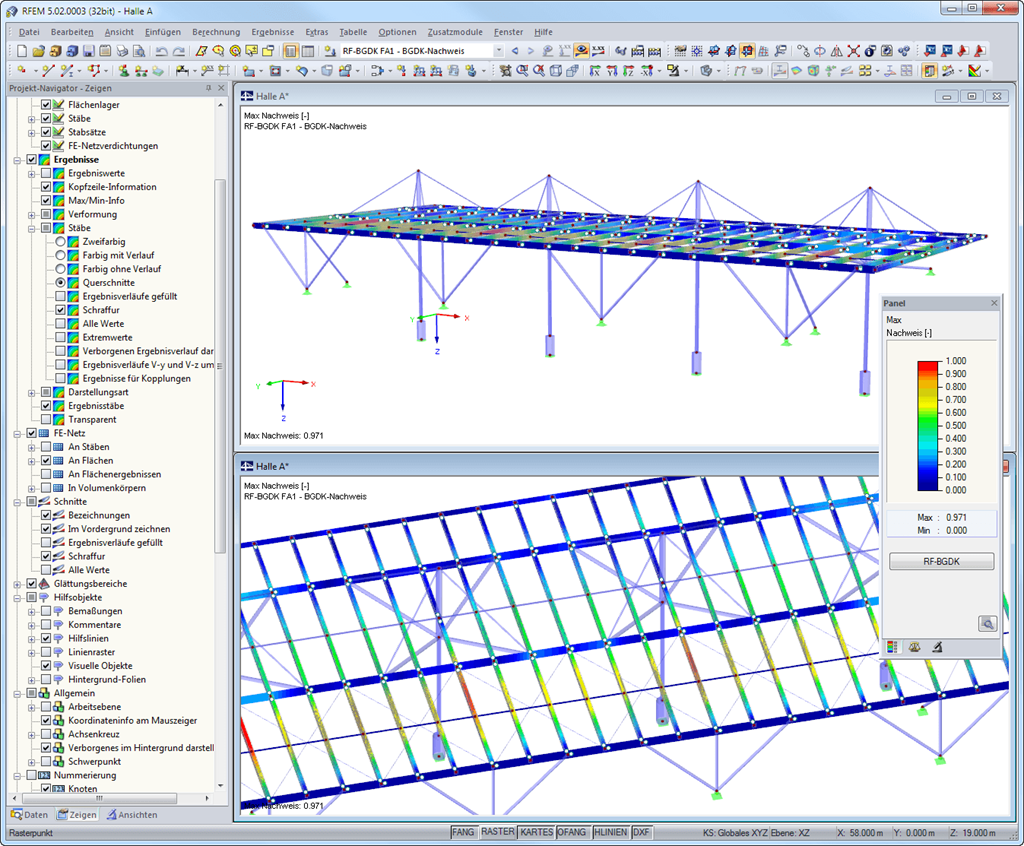Click the measurement/info icon near the toolbar right
Viewport: 1024px width, 846px height.
click(869, 51)
